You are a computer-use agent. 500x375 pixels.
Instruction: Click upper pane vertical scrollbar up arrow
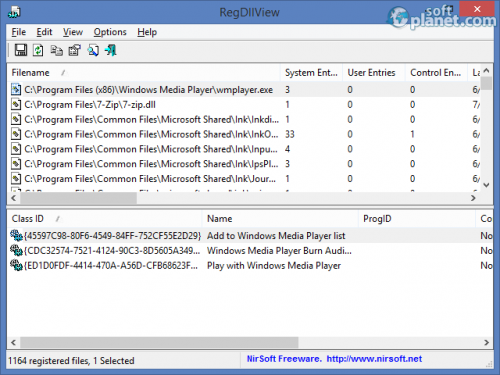click(x=487, y=70)
